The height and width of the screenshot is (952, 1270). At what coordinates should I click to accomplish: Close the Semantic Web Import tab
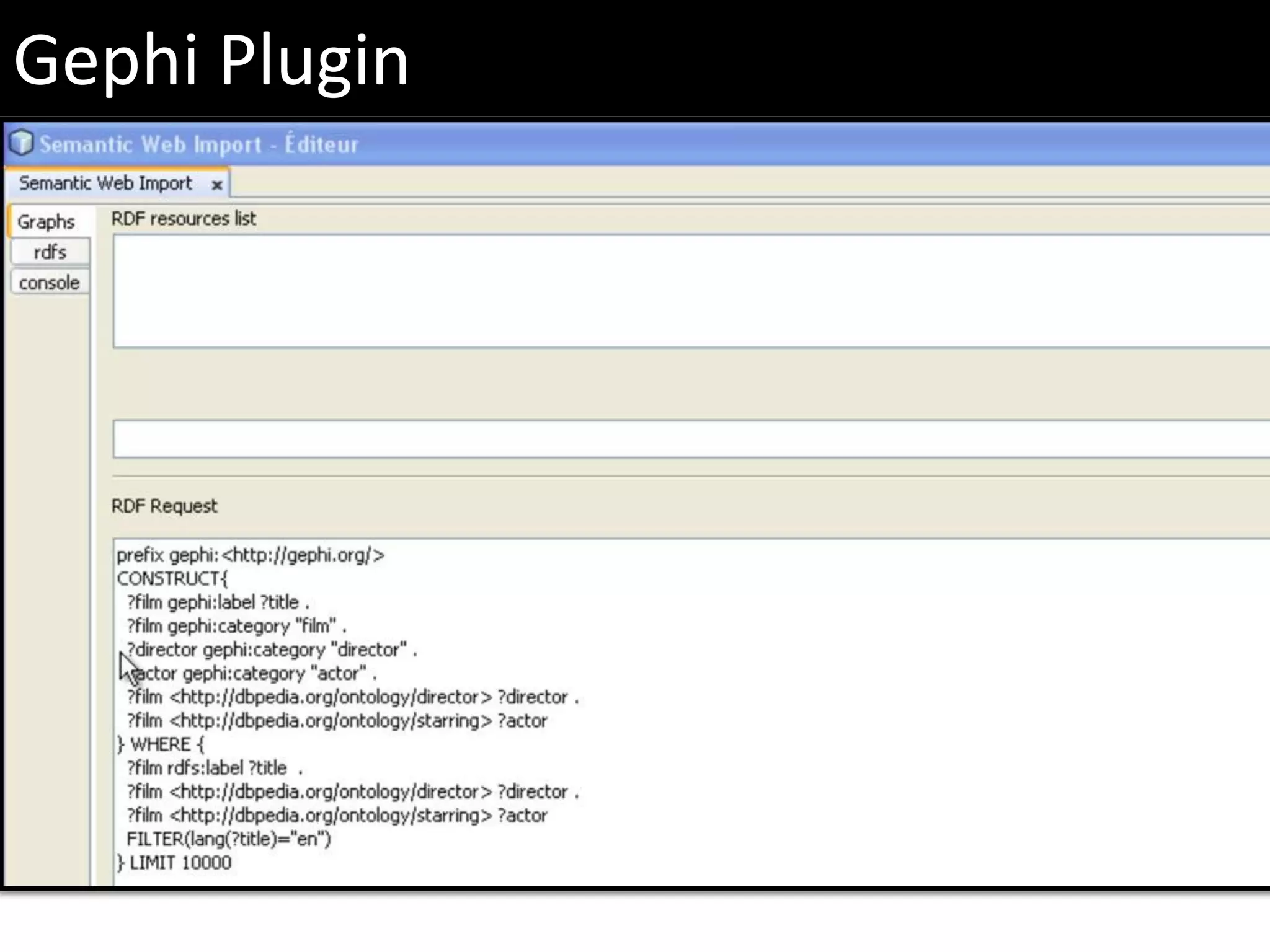coord(217,185)
